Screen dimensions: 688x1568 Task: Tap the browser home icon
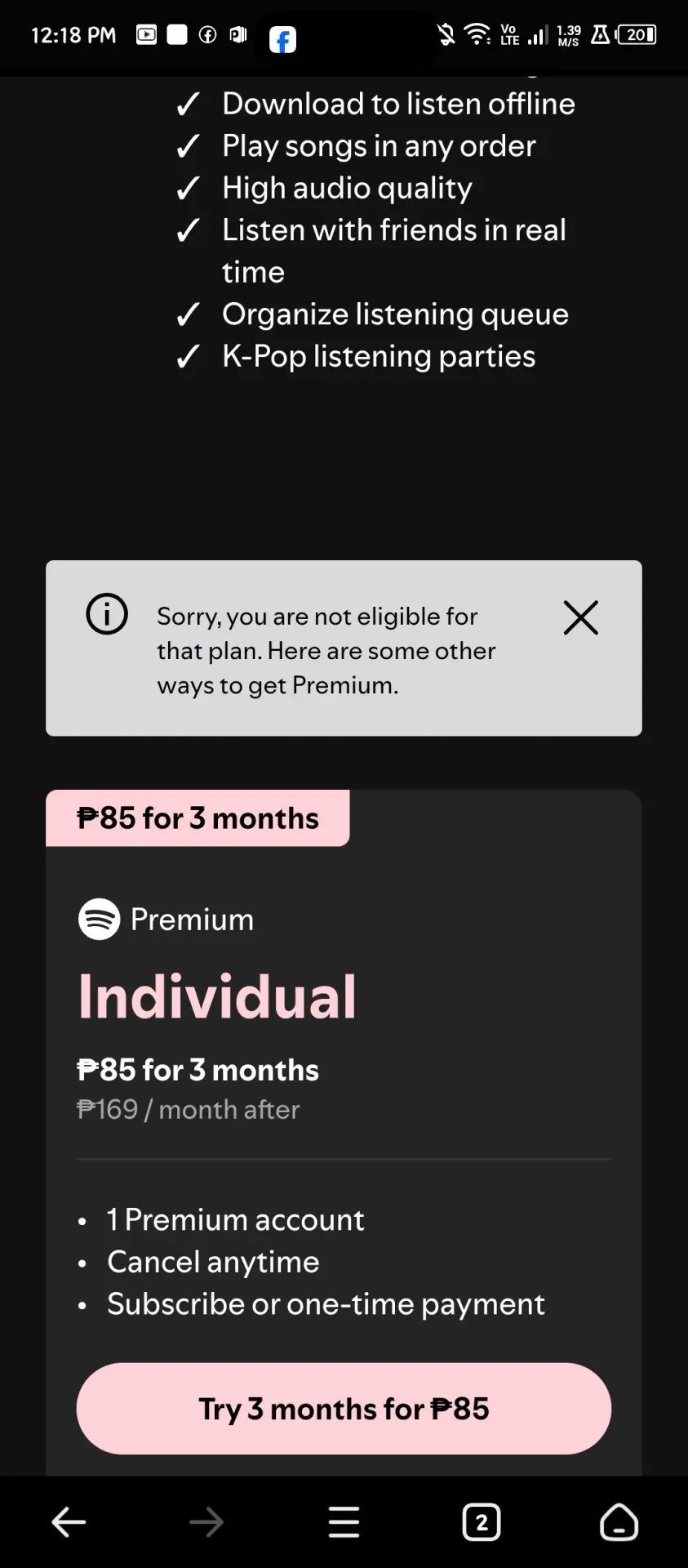pyautogui.click(x=619, y=1522)
